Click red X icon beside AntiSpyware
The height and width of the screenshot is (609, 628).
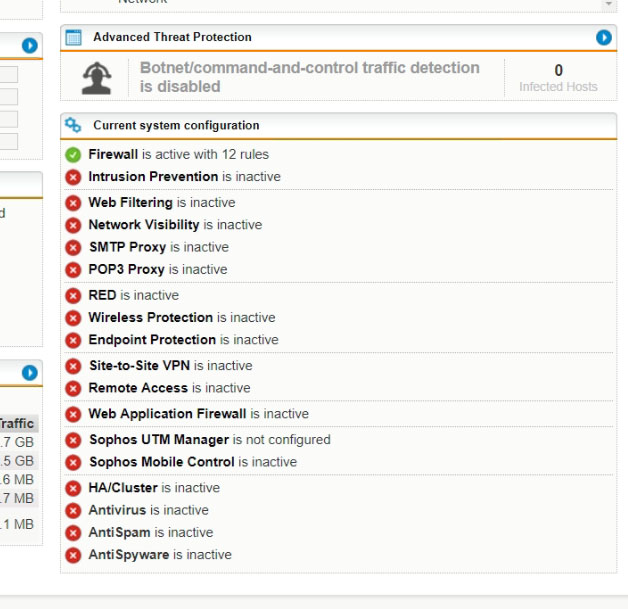click(73, 555)
